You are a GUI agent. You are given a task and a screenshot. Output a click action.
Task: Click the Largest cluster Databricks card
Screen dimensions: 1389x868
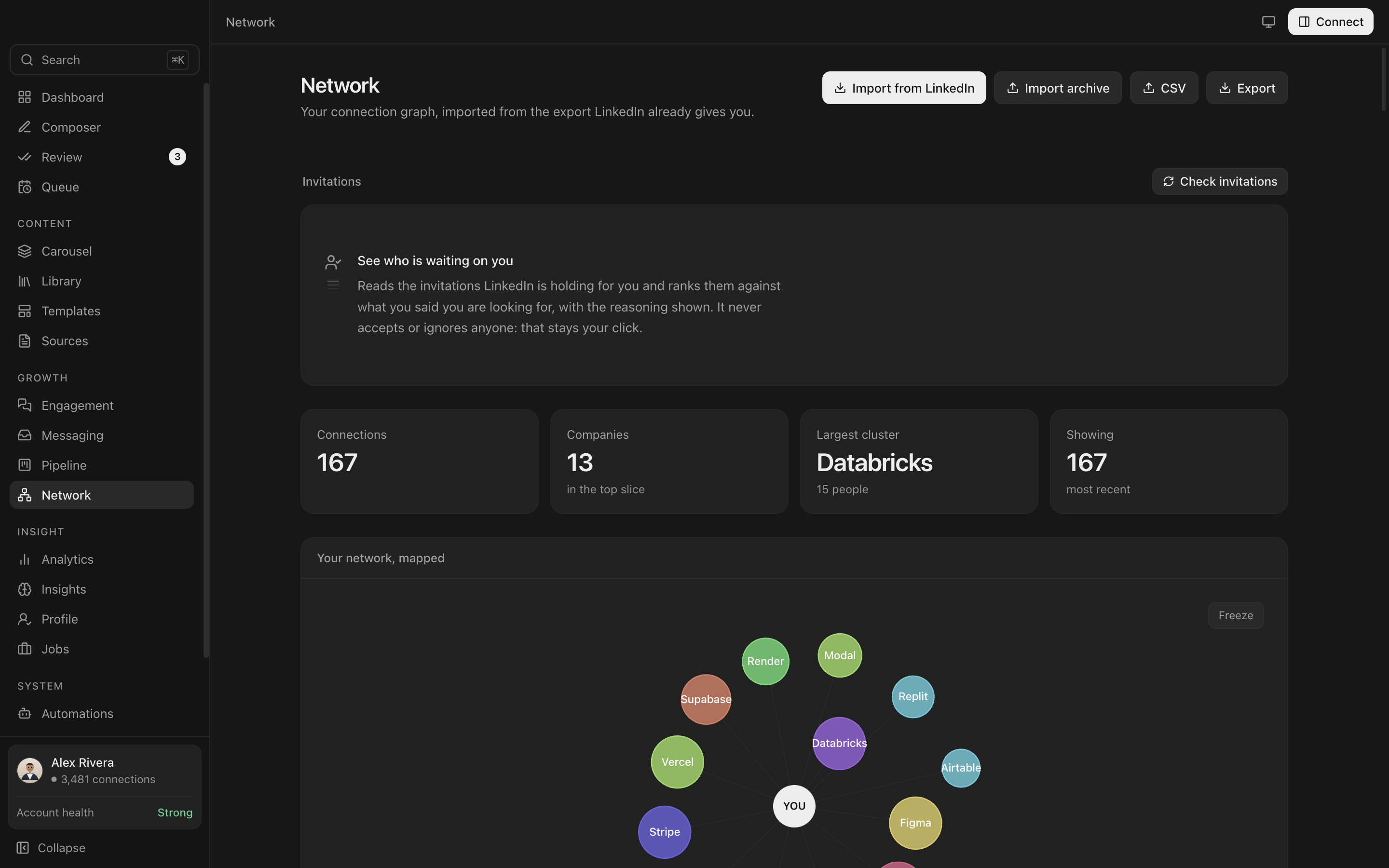[919, 461]
